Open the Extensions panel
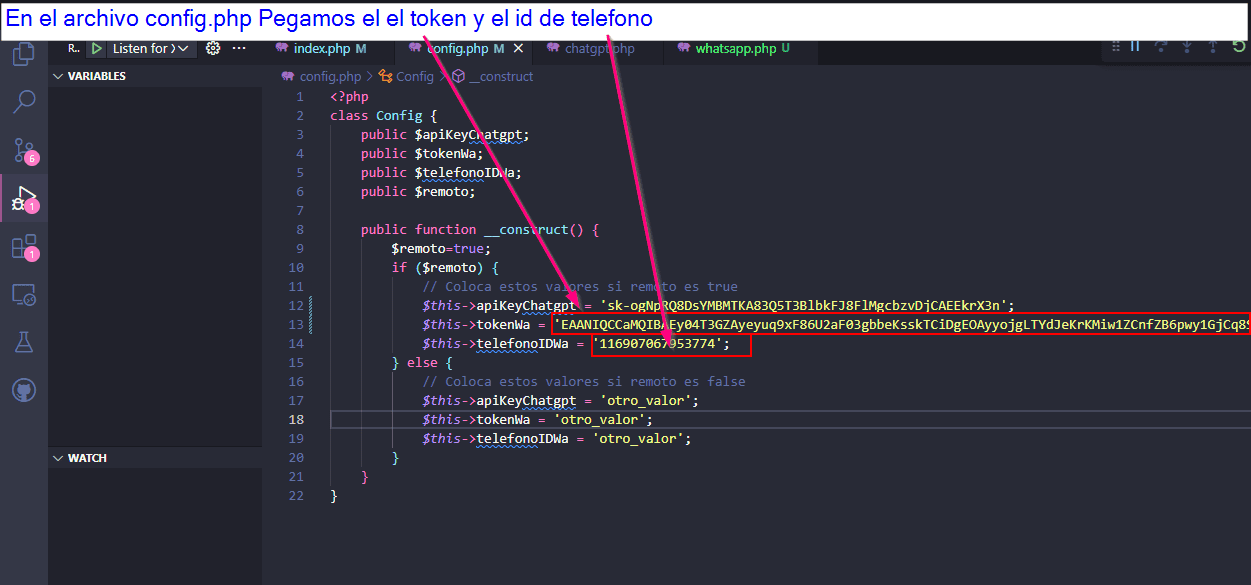This screenshot has width=1251, height=585. point(24,244)
